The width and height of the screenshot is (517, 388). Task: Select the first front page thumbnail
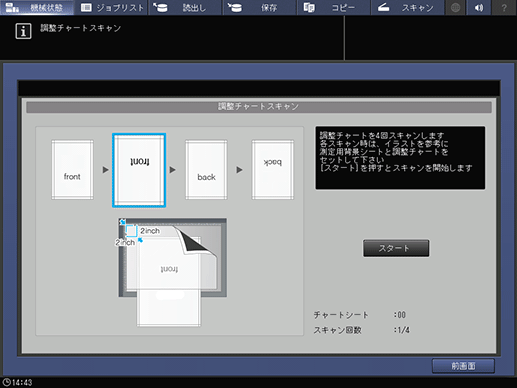point(72,170)
